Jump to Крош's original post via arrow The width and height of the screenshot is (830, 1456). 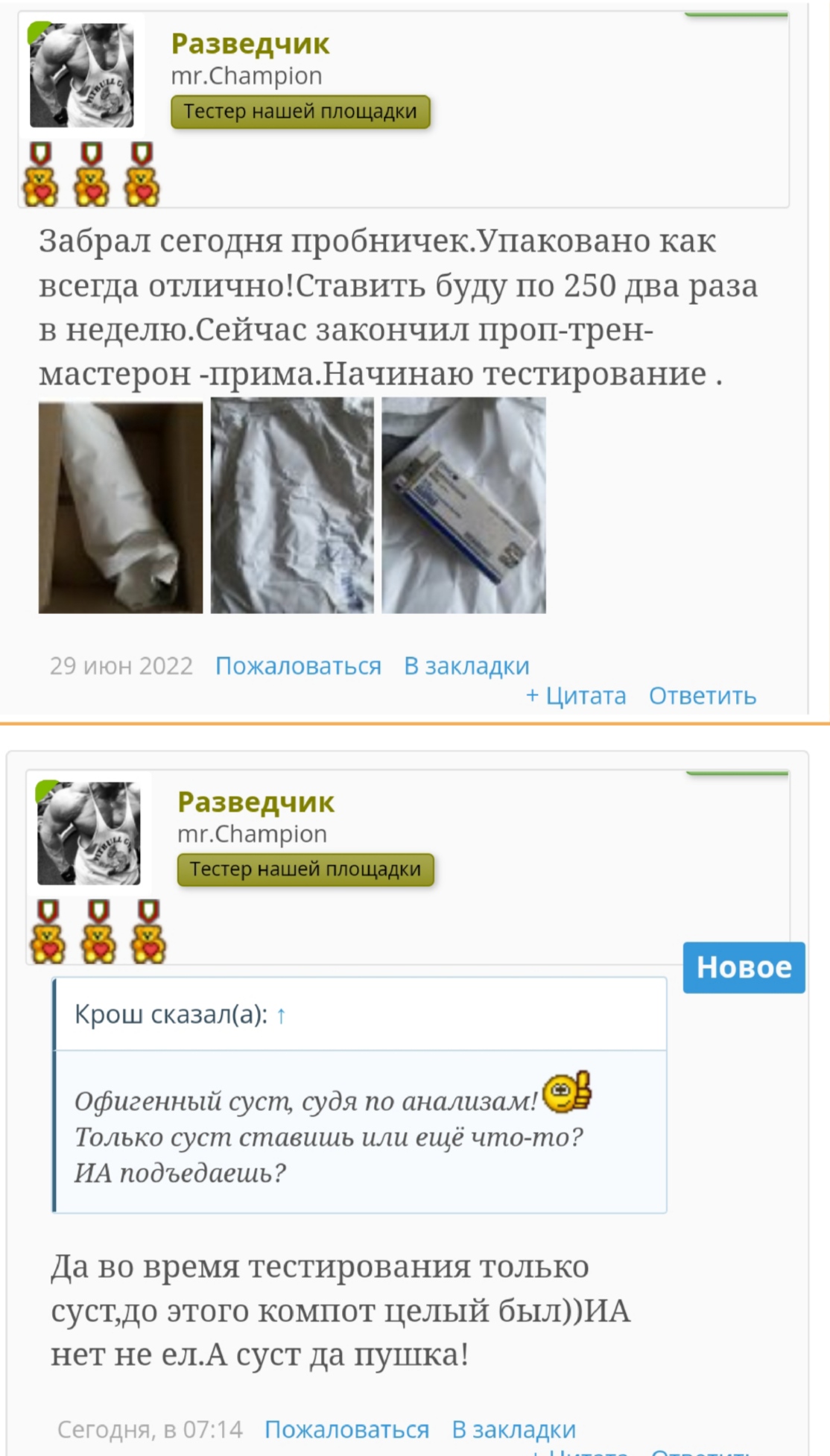coord(281,1015)
